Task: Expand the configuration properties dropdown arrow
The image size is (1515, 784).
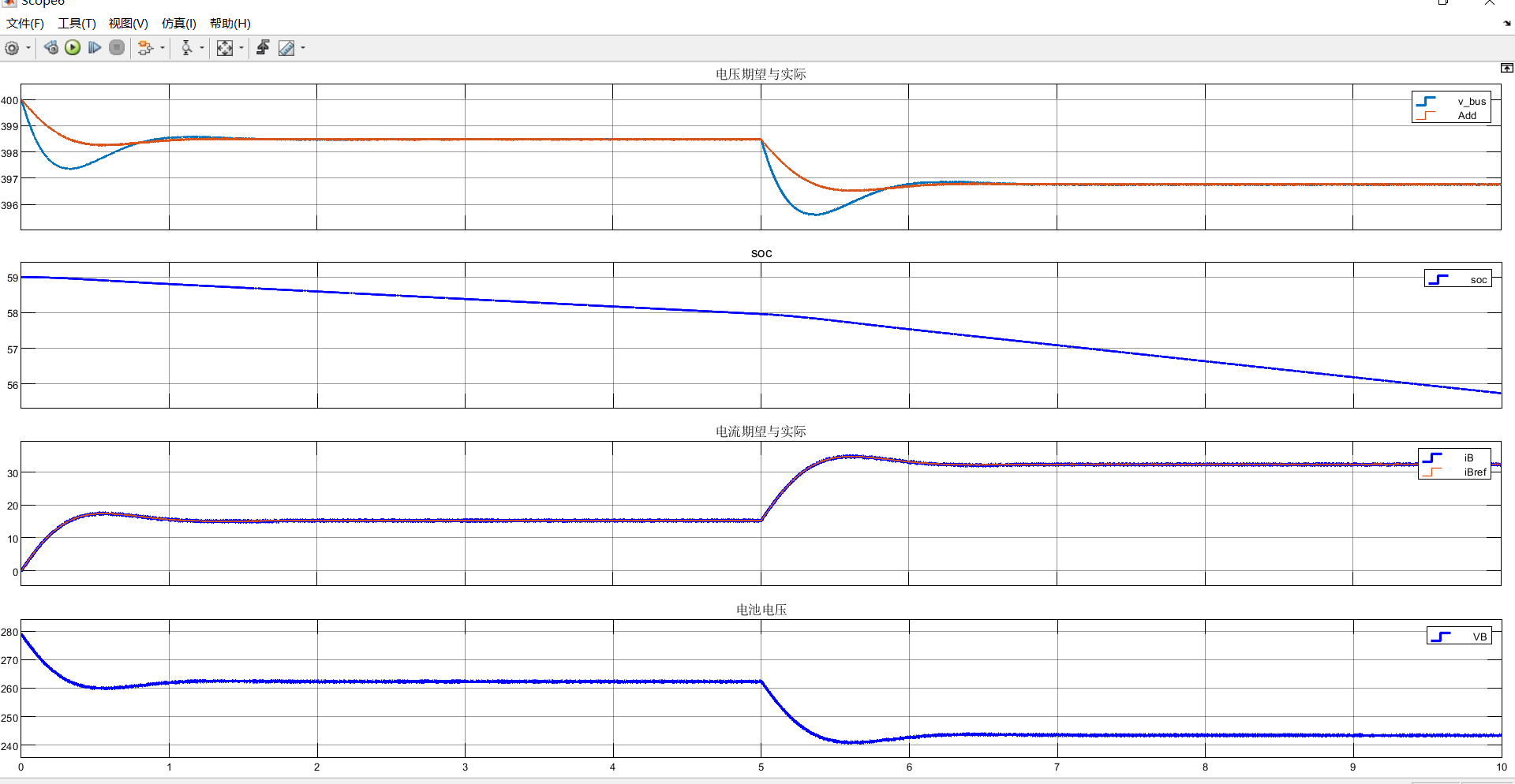Action: (x=28, y=48)
